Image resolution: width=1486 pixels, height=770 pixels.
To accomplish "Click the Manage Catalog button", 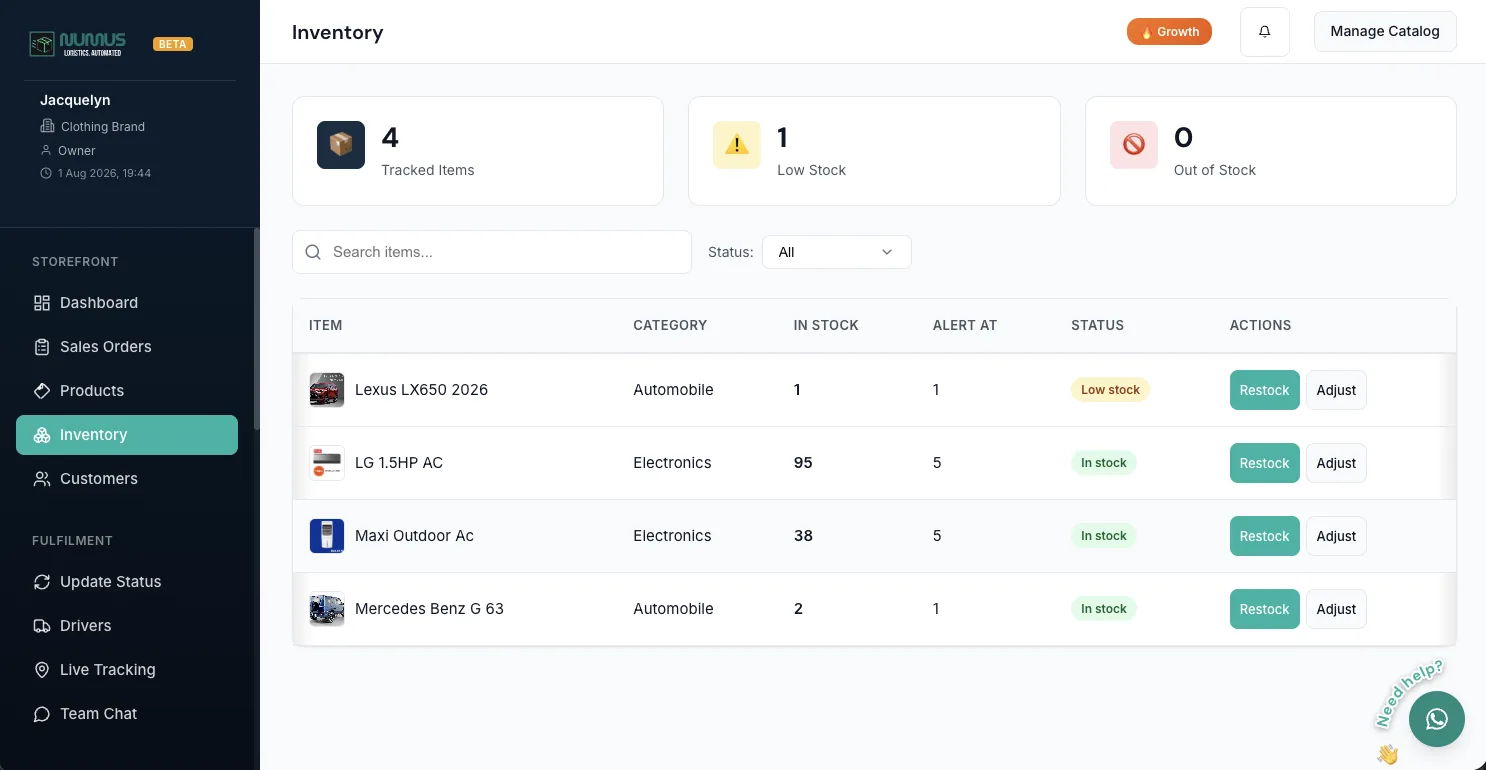I will 1385,31.
